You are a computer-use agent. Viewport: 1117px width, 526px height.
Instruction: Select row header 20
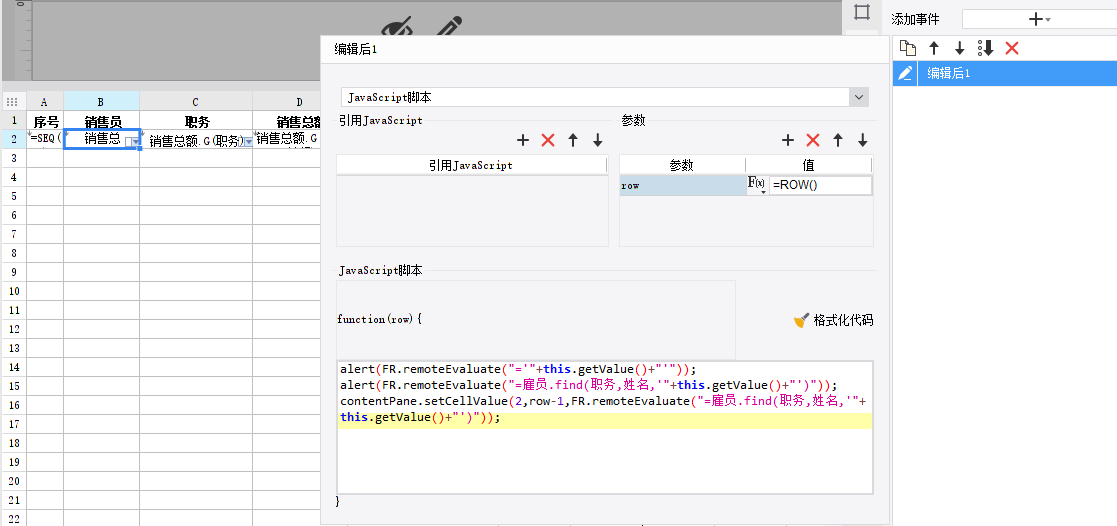pyautogui.click(x=13, y=481)
